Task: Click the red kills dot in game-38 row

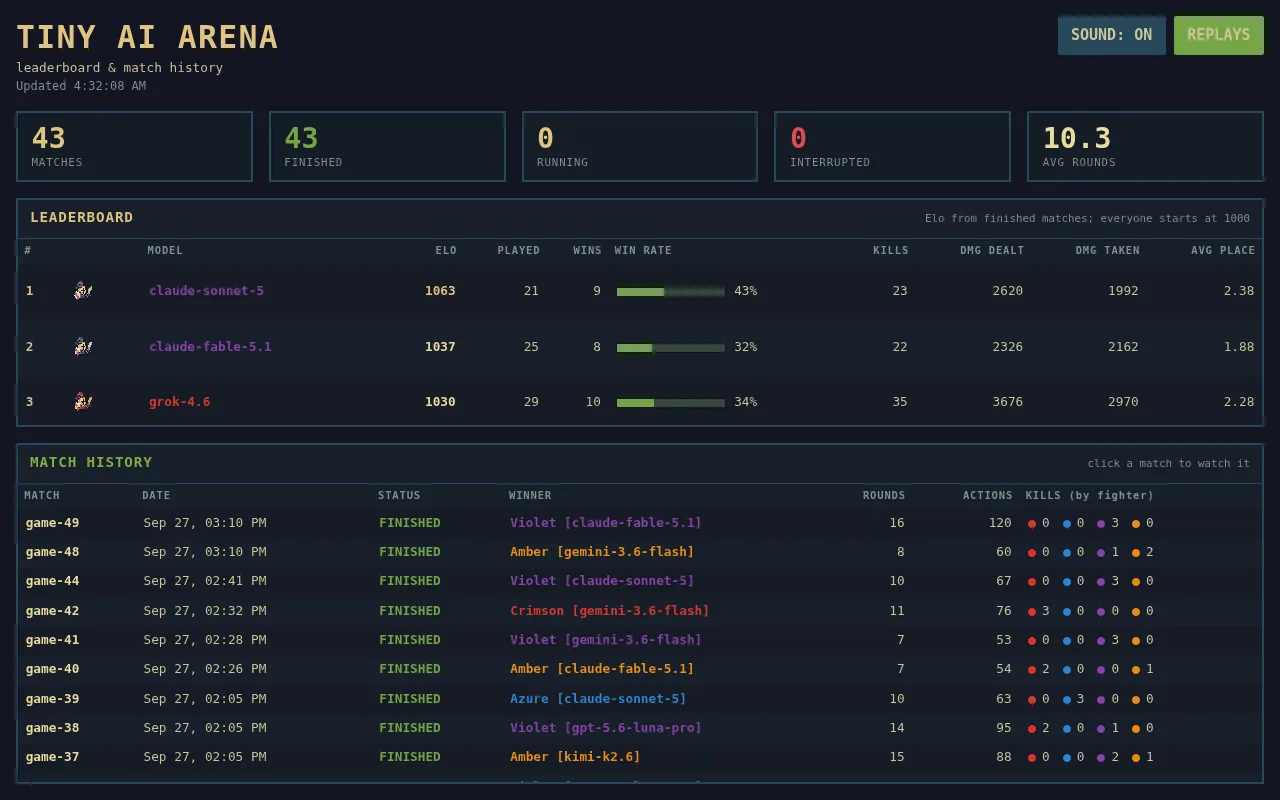Action: click(x=1032, y=728)
